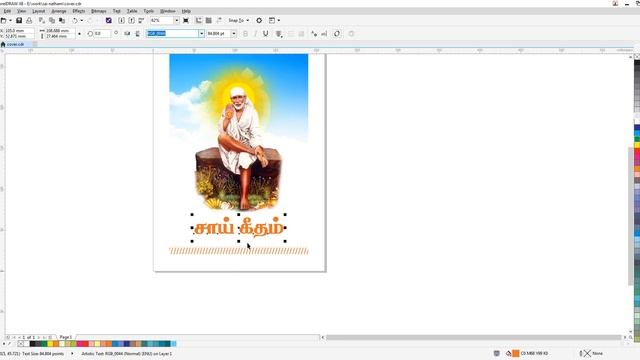The image size is (640, 360).
Task: Click the Application launcher icon
Action: pyautogui.click(x=272, y=20)
